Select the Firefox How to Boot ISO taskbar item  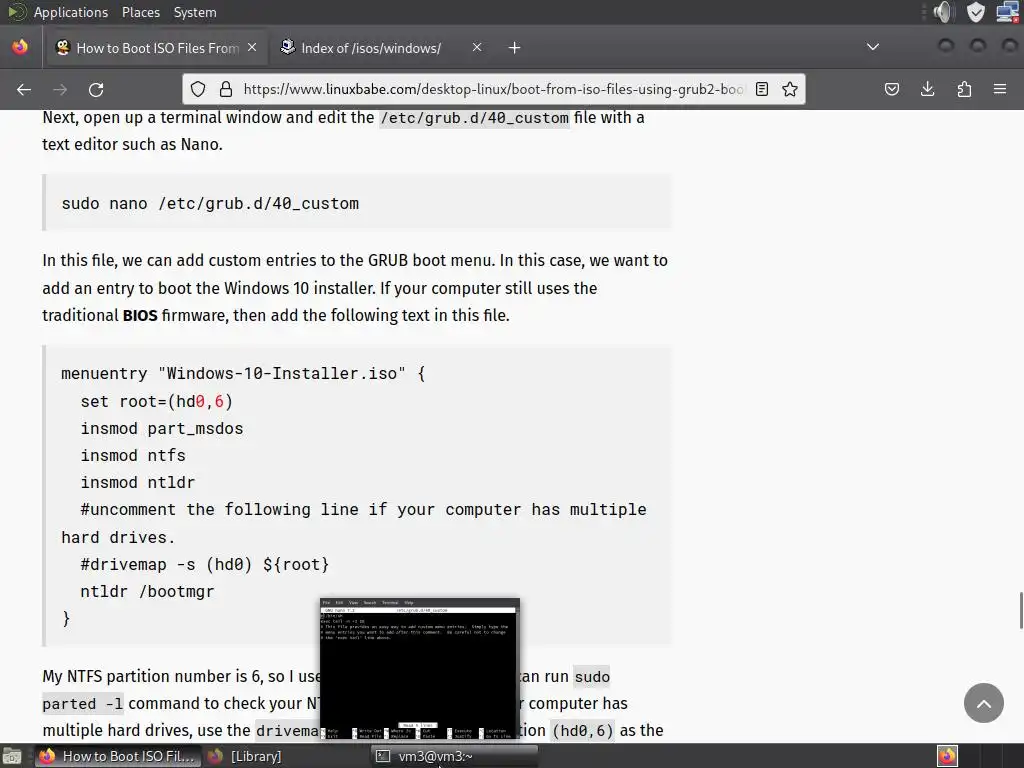click(x=118, y=756)
